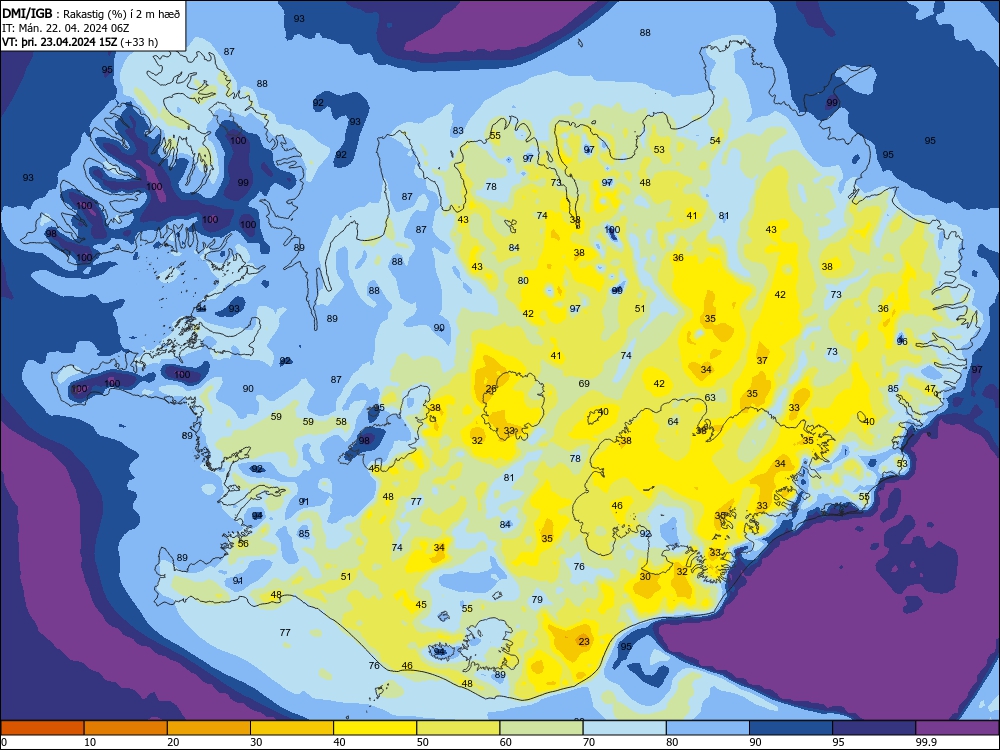The height and width of the screenshot is (750, 1000).
Task: Click the '10' legend tick label
Action: tap(90, 742)
